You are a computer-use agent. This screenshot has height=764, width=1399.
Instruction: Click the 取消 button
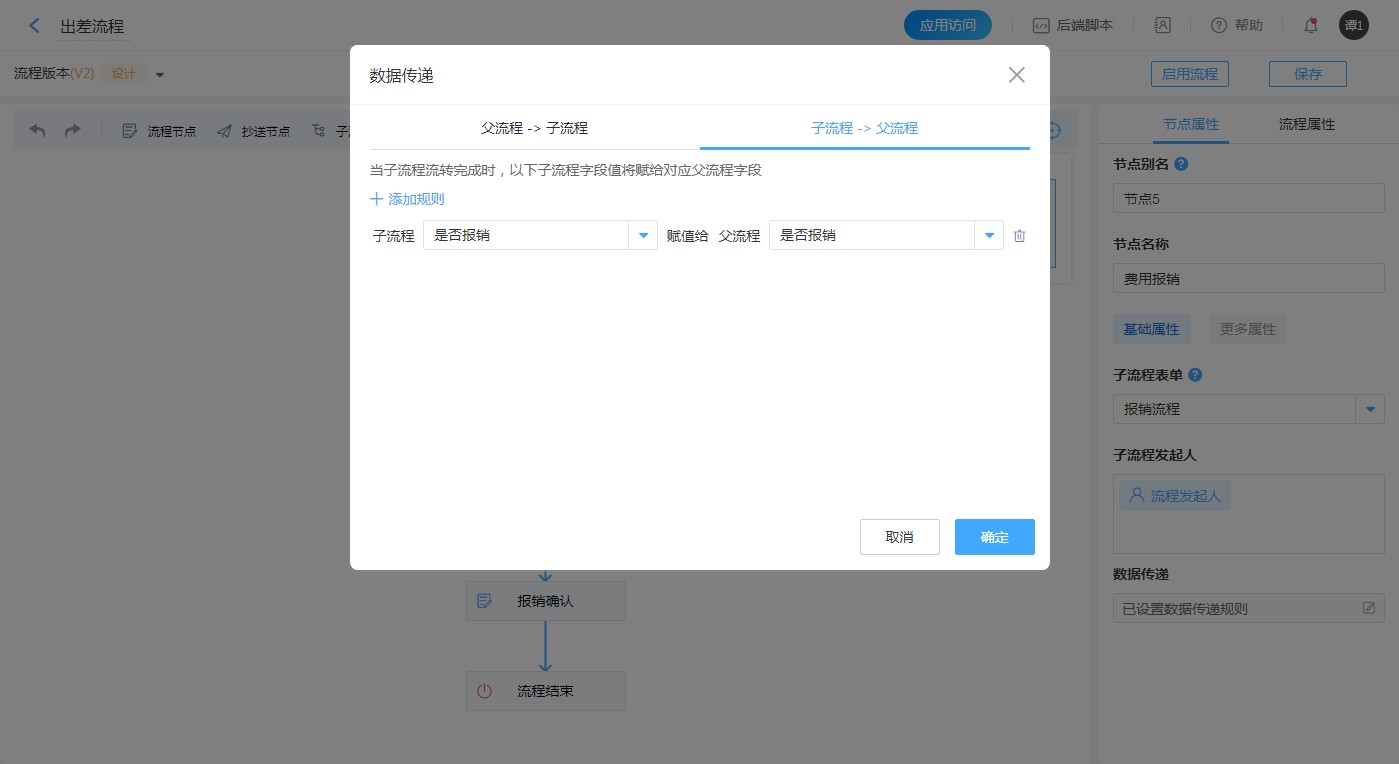(x=899, y=537)
